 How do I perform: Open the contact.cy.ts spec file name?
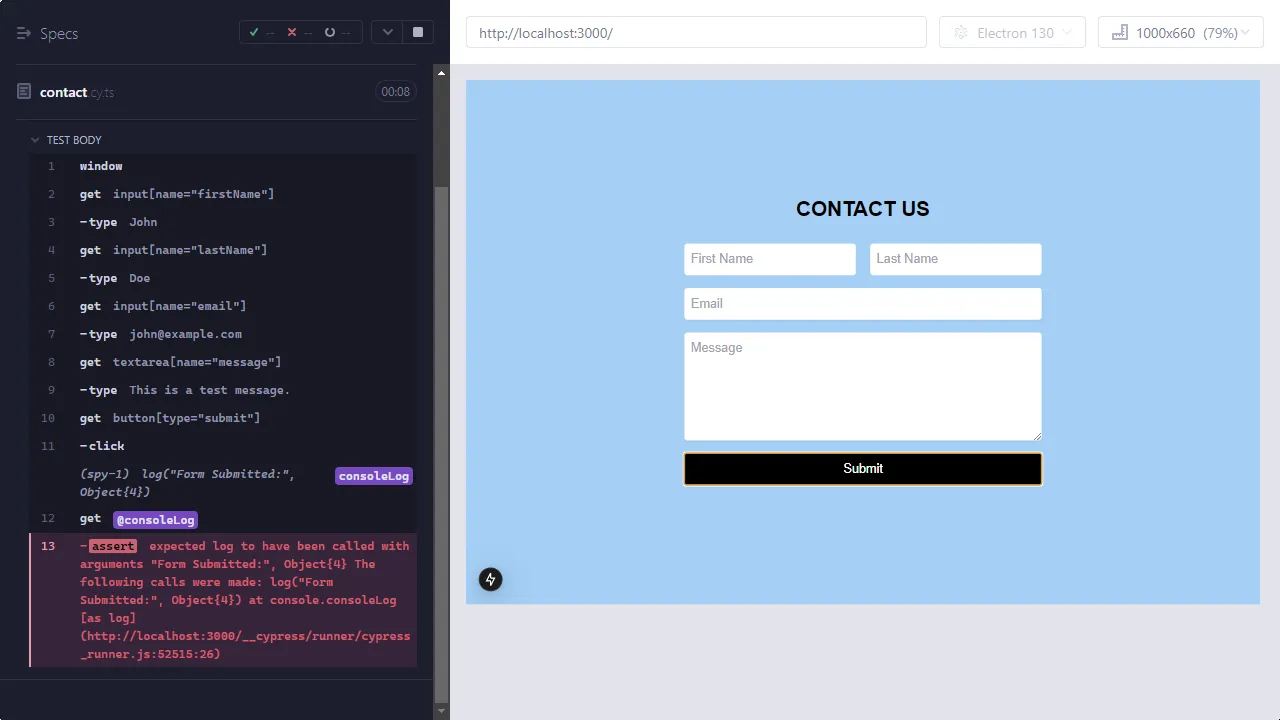(x=77, y=92)
